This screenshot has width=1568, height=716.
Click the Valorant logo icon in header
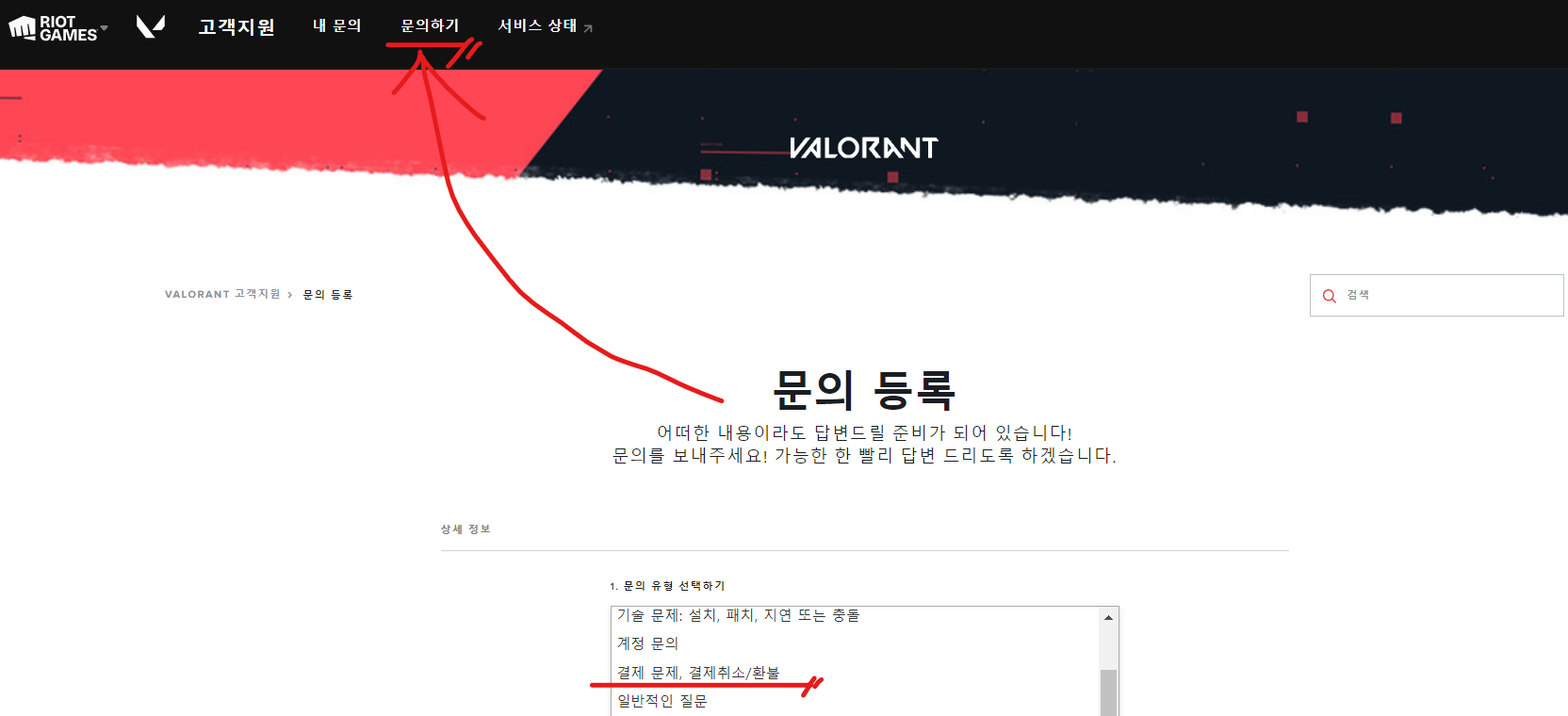151,26
